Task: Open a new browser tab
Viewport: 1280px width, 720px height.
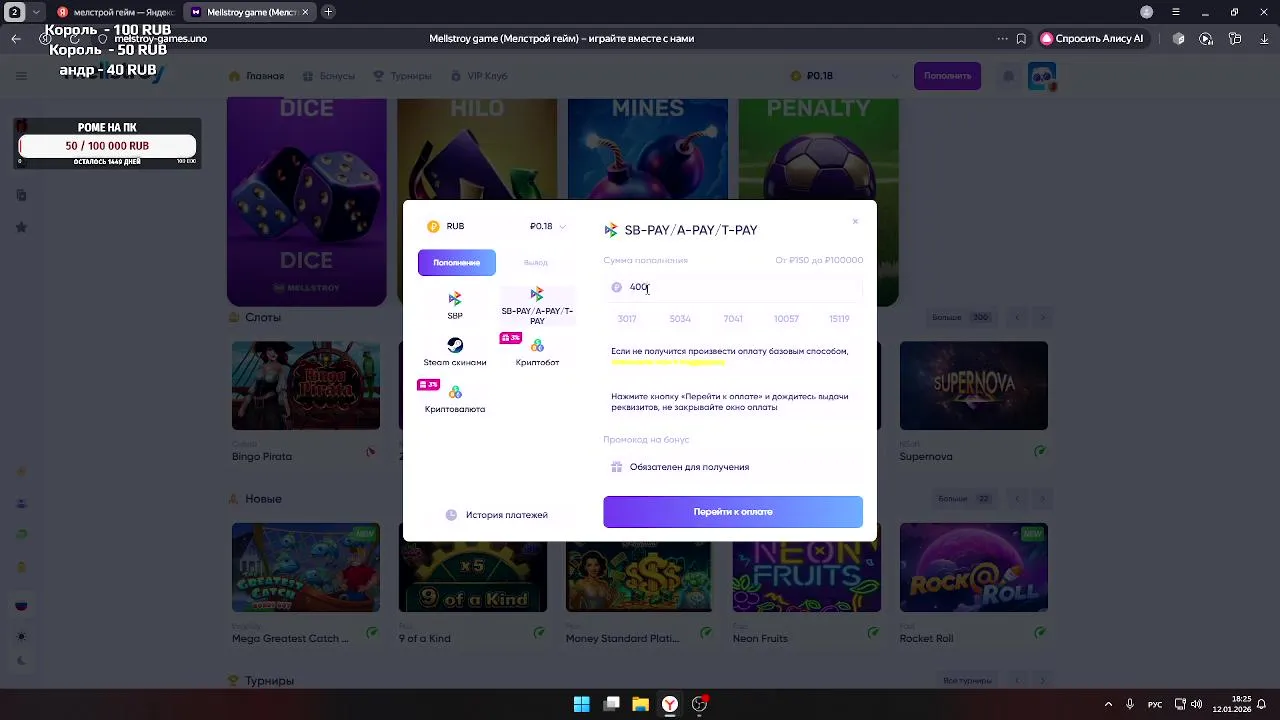Action: click(x=328, y=12)
